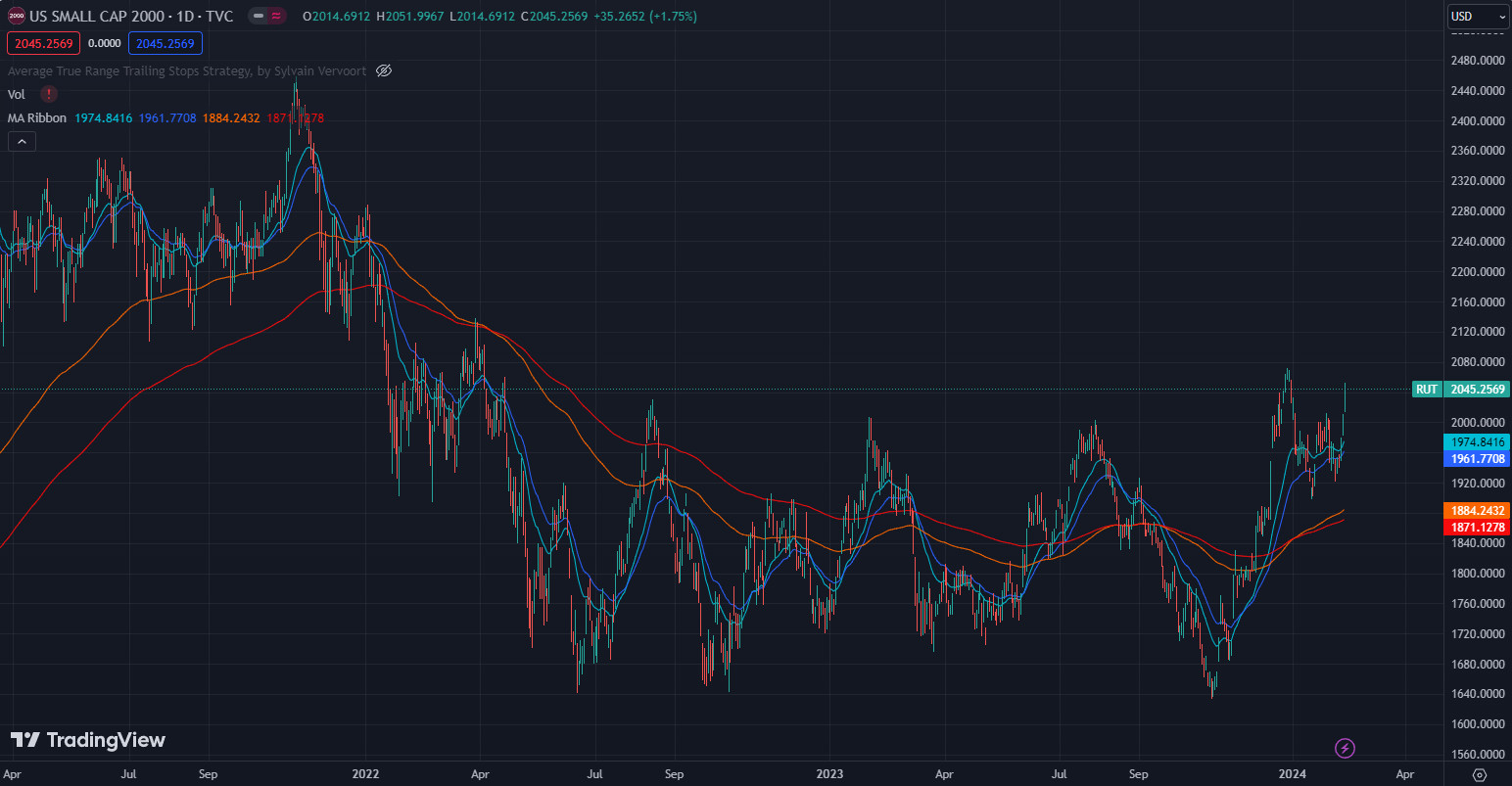Collapse the indicator legend with chevron button
The height and width of the screenshot is (786, 1512).
click(x=22, y=141)
